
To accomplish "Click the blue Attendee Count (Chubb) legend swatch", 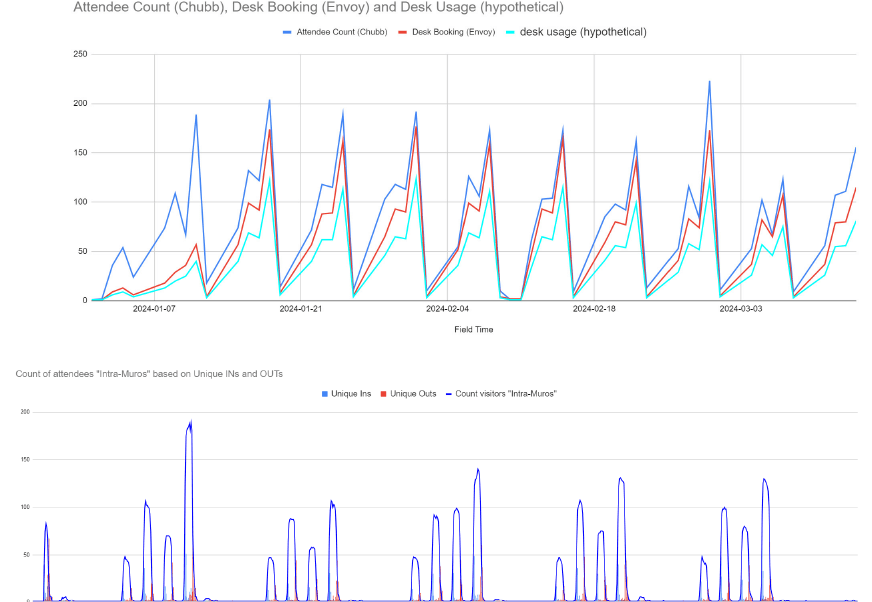I will (x=288, y=32).
